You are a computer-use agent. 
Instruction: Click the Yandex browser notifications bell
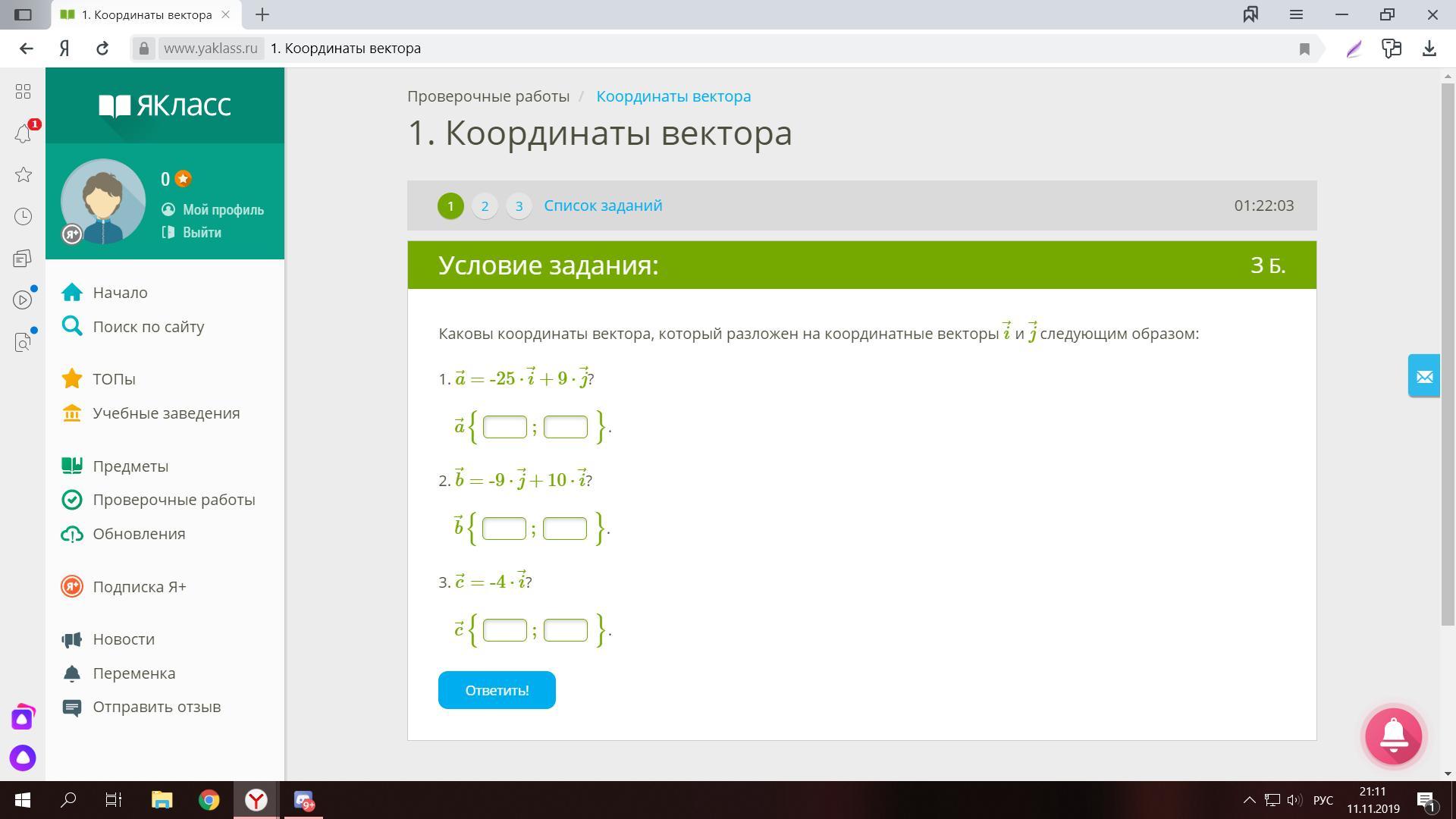pos(23,134)
